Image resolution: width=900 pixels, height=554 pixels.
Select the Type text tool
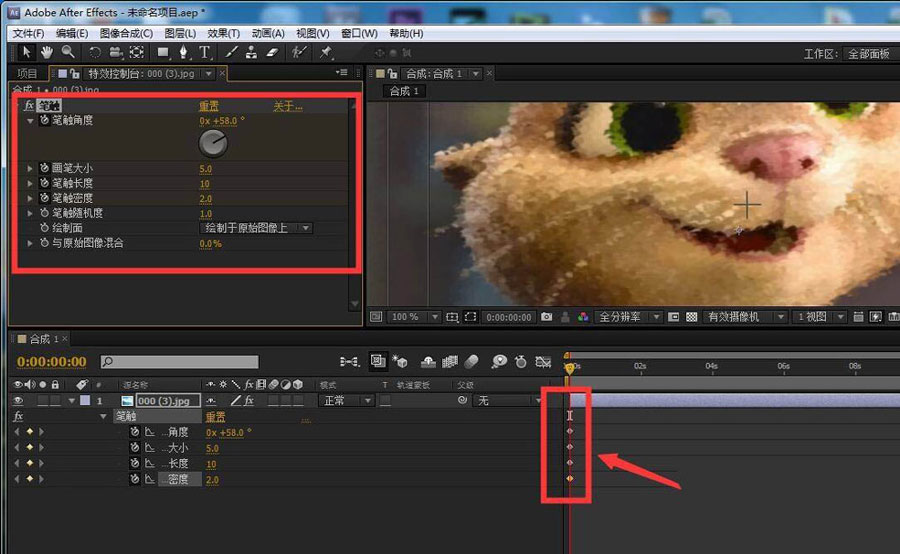(205, 52)
